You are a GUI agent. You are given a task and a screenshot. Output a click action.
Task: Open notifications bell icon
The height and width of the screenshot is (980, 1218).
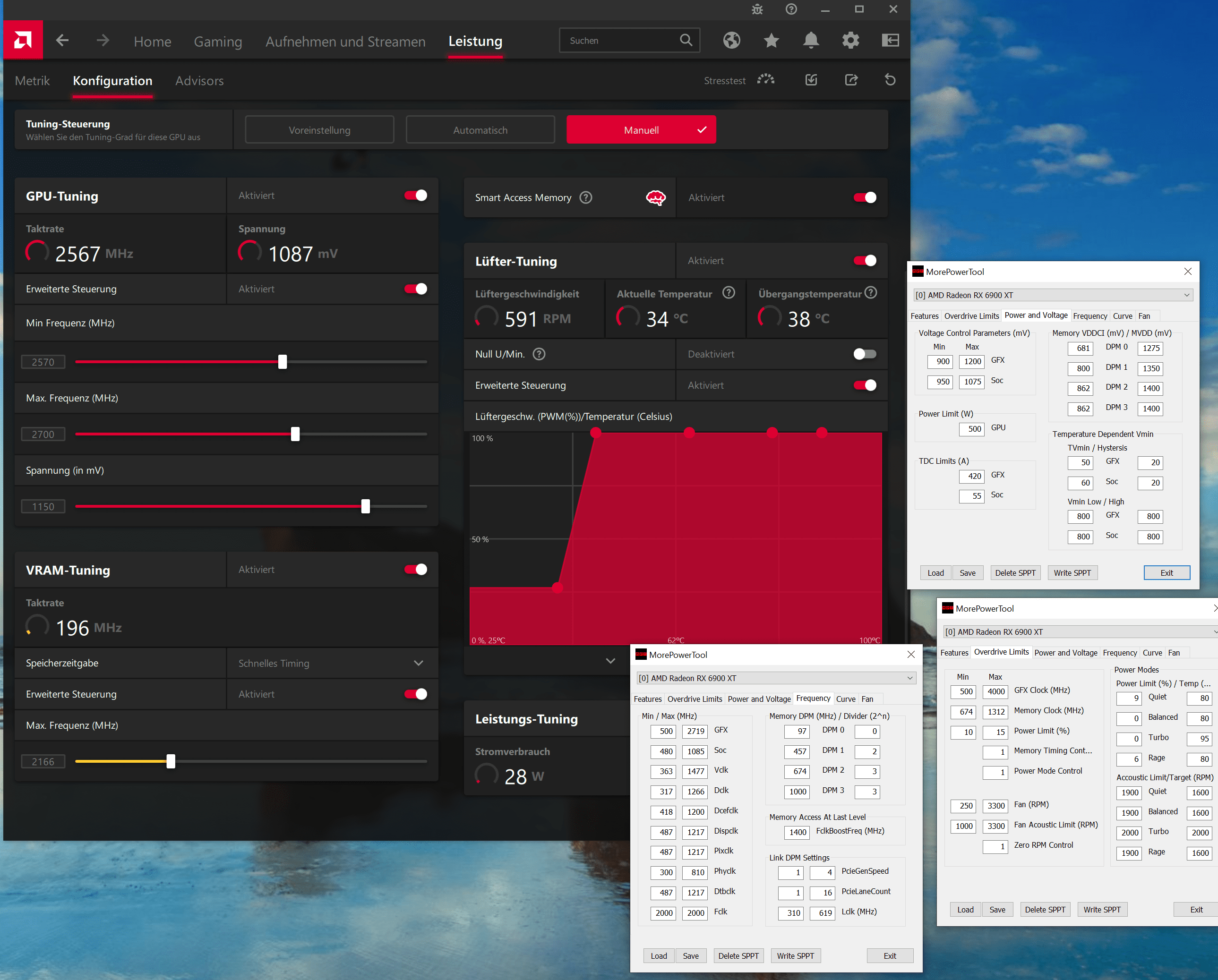point(811,40)
